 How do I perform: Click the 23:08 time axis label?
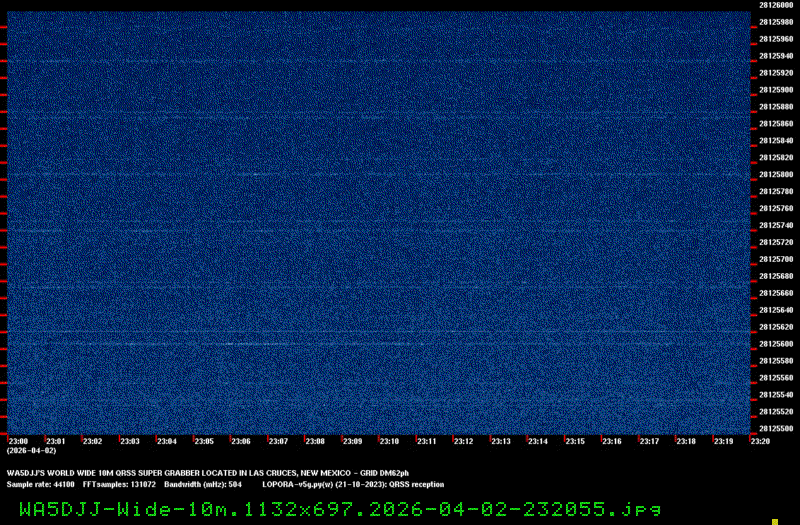point(315,441)
